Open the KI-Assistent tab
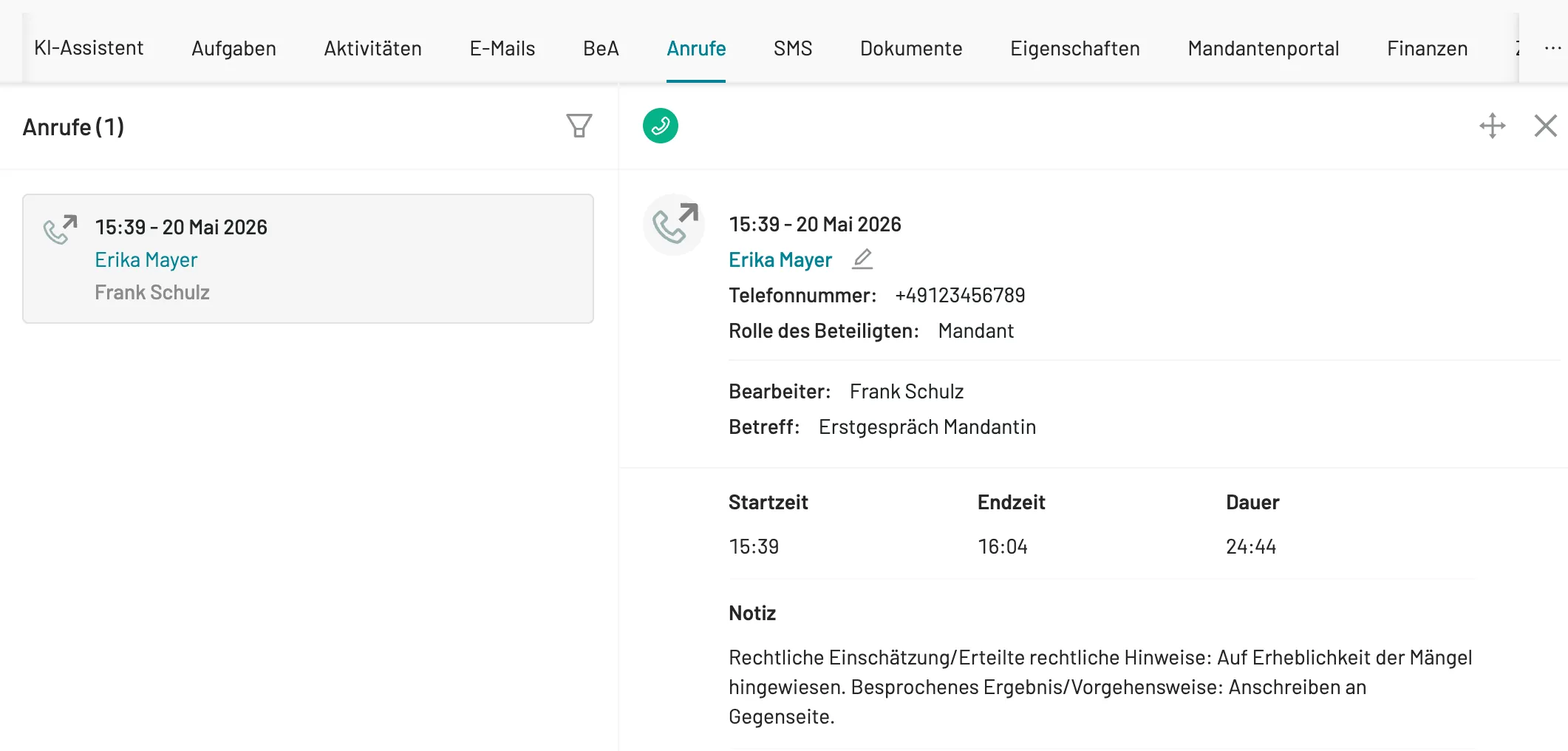The width and height of the screenshot is (1568, 751). tap(89, 48)
